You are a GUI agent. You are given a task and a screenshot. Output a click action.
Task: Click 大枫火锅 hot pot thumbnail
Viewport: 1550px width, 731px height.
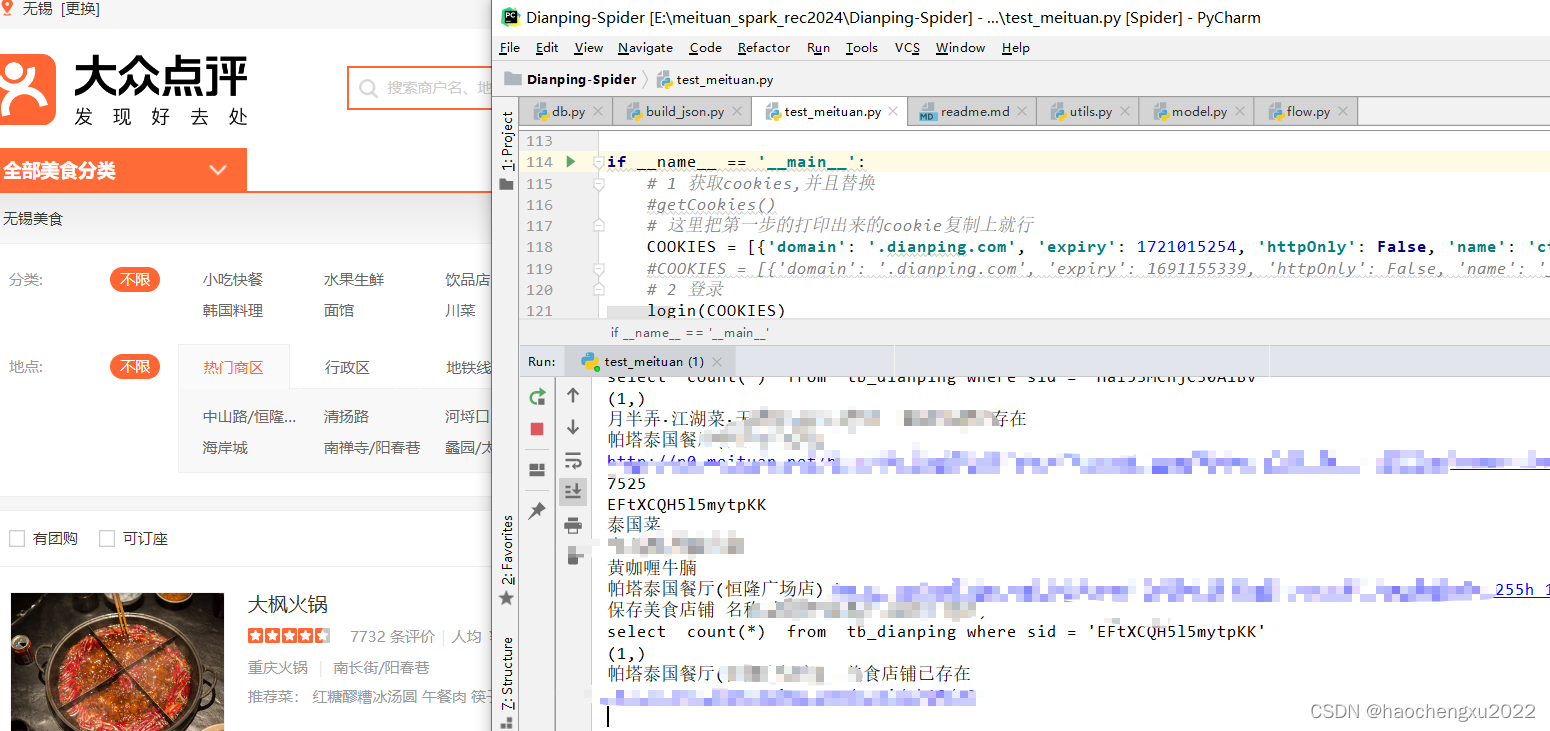pyautogui.click(x=117, y=661)
